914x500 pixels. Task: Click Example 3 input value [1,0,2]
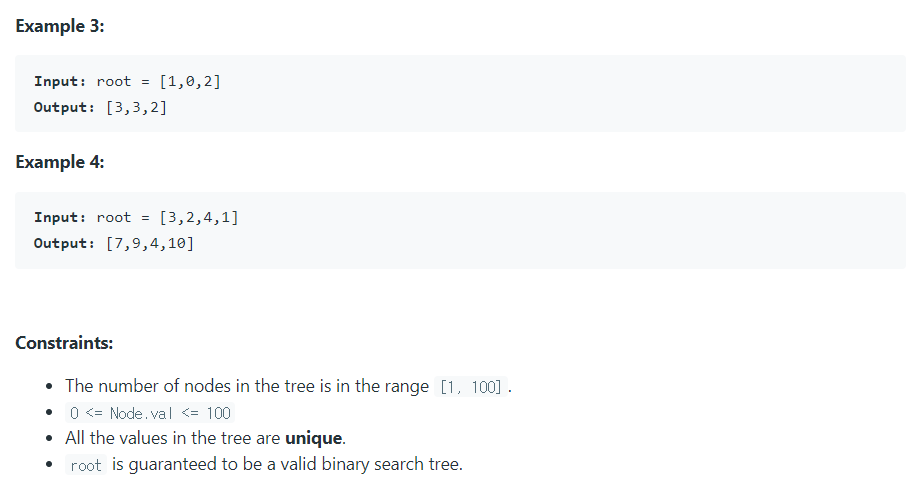(190, 81)
